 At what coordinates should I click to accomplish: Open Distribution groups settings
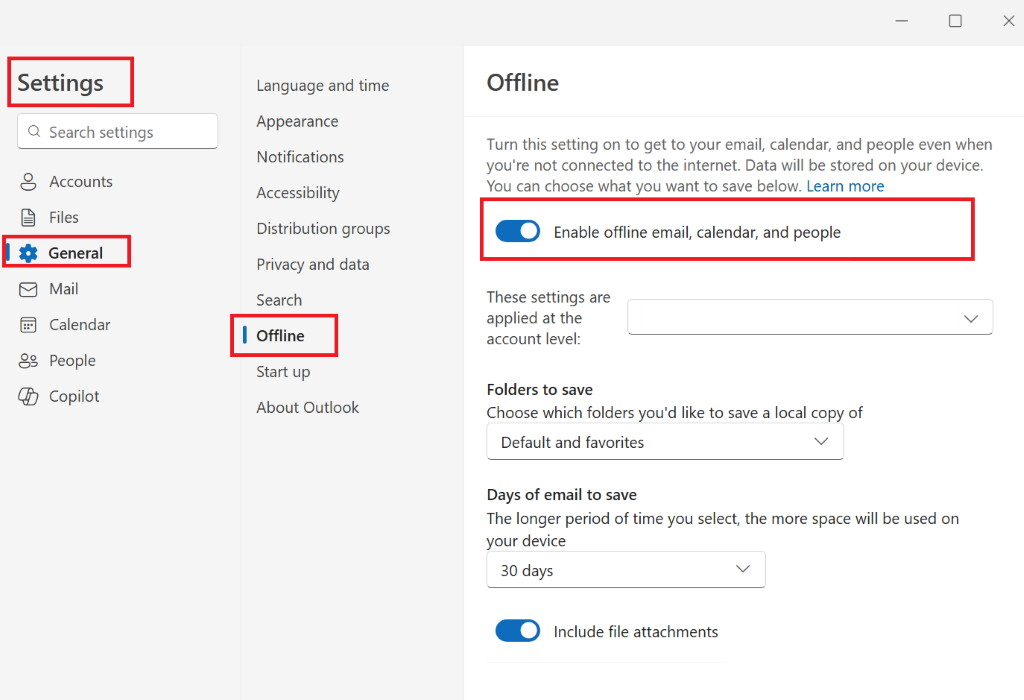(323, 228)
